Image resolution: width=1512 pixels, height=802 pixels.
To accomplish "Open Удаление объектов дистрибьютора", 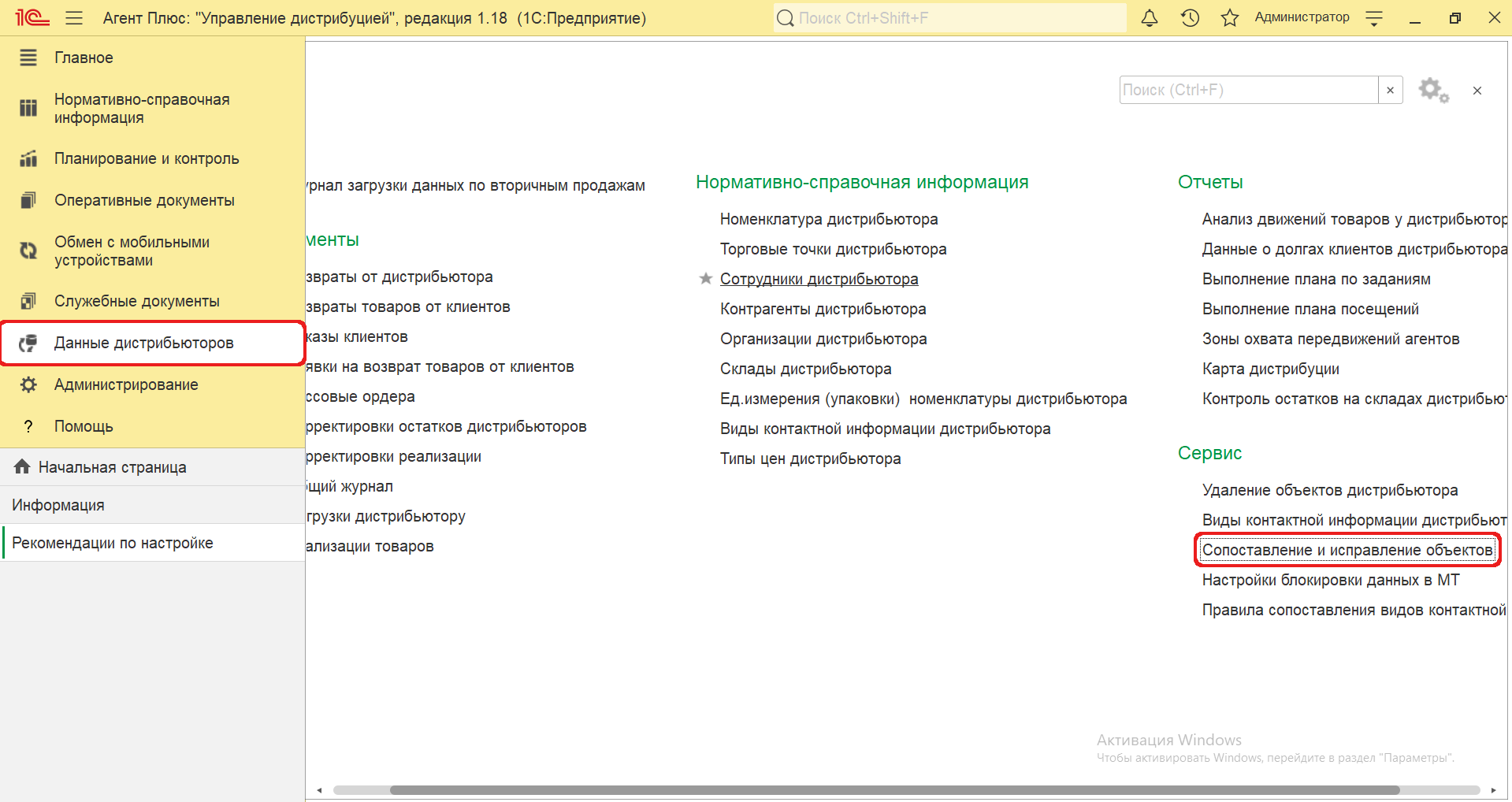I will [x=1330, y=490].
